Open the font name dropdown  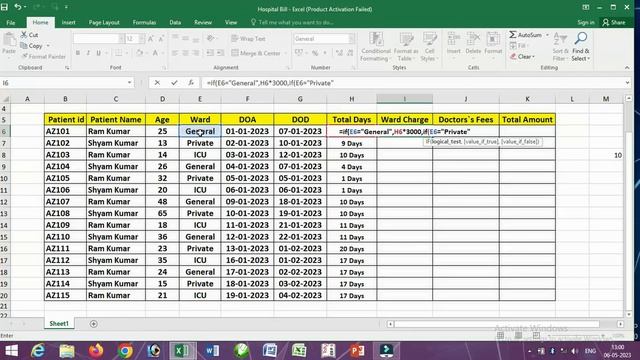click(x=121, y=39)
